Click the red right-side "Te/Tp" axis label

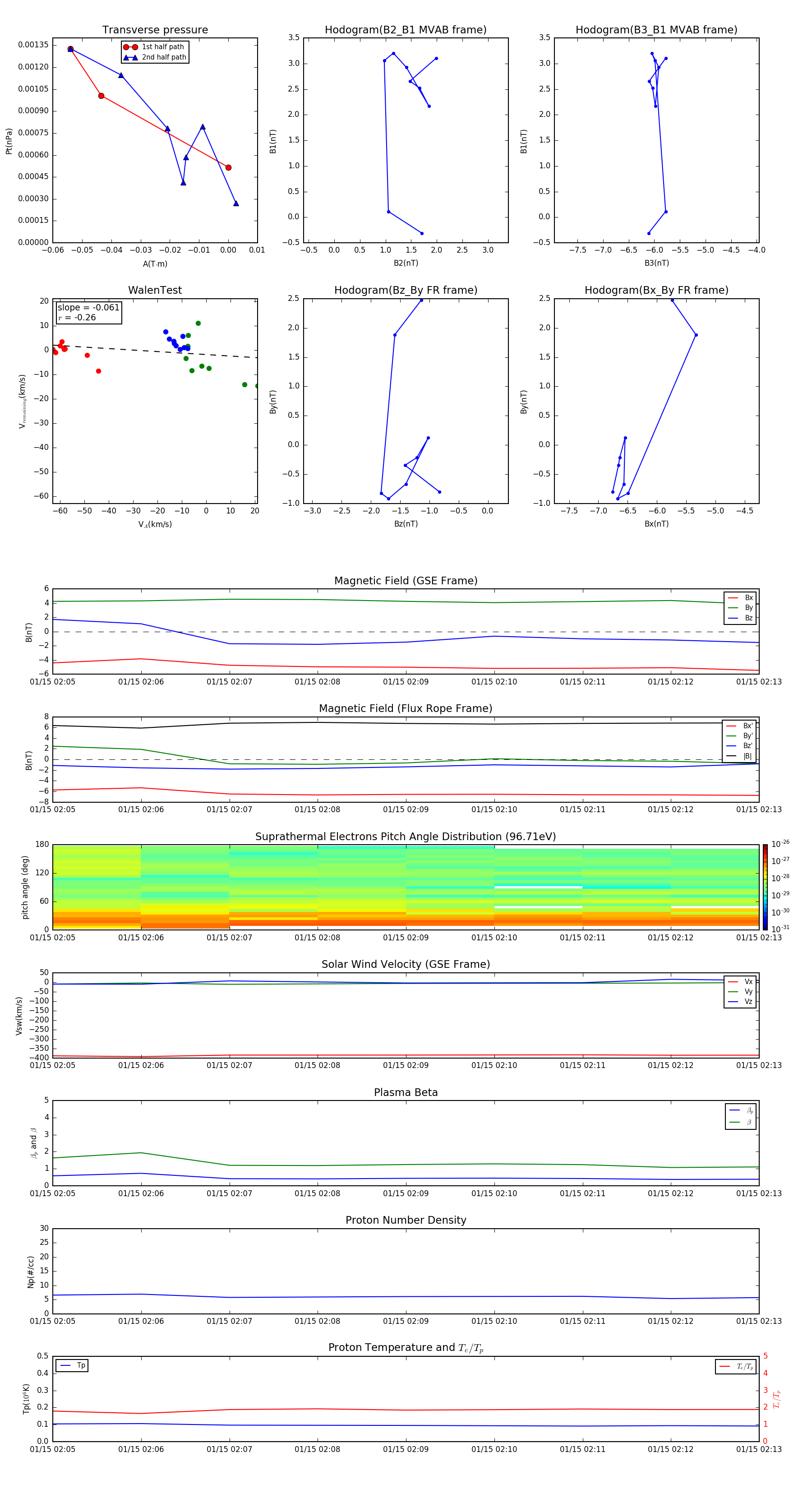pos(777,1399)
